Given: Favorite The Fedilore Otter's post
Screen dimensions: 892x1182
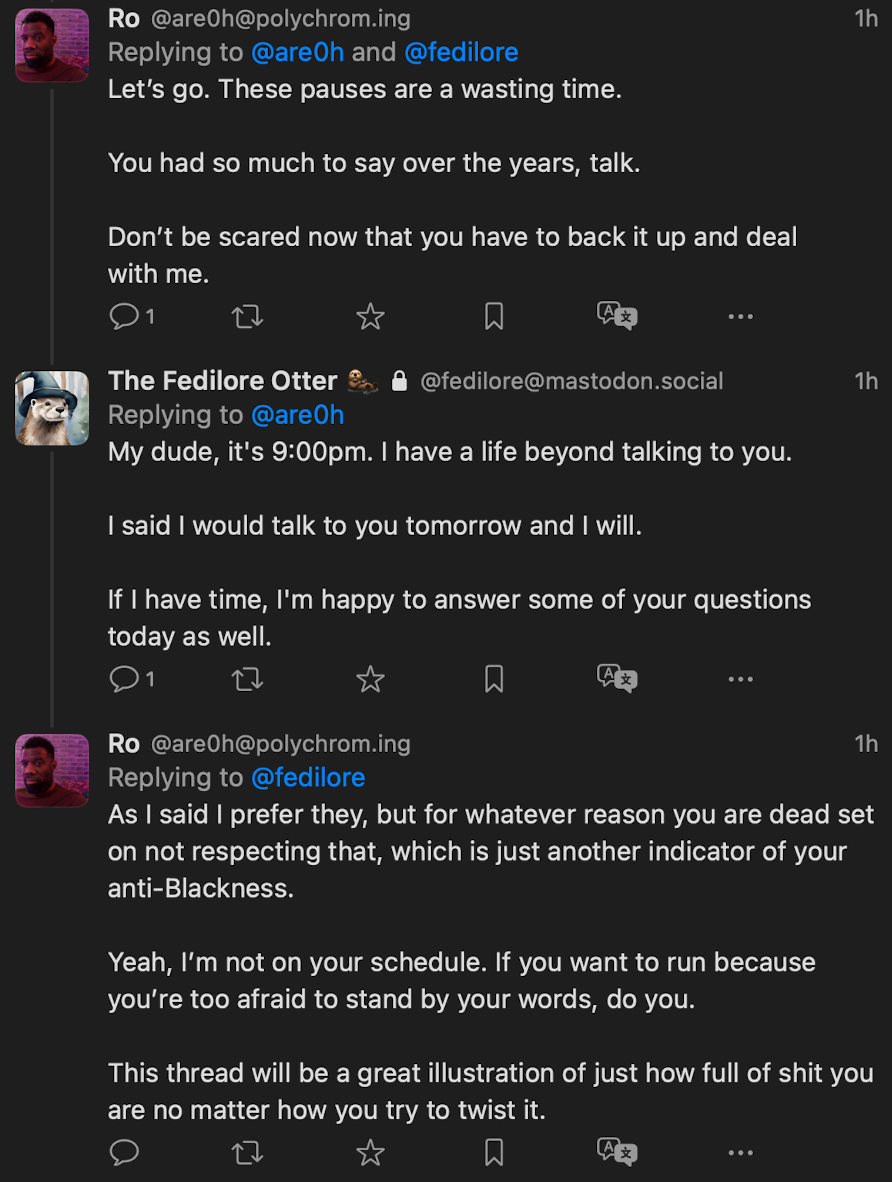Looking at the screenshot, I should tap(370, 680).
